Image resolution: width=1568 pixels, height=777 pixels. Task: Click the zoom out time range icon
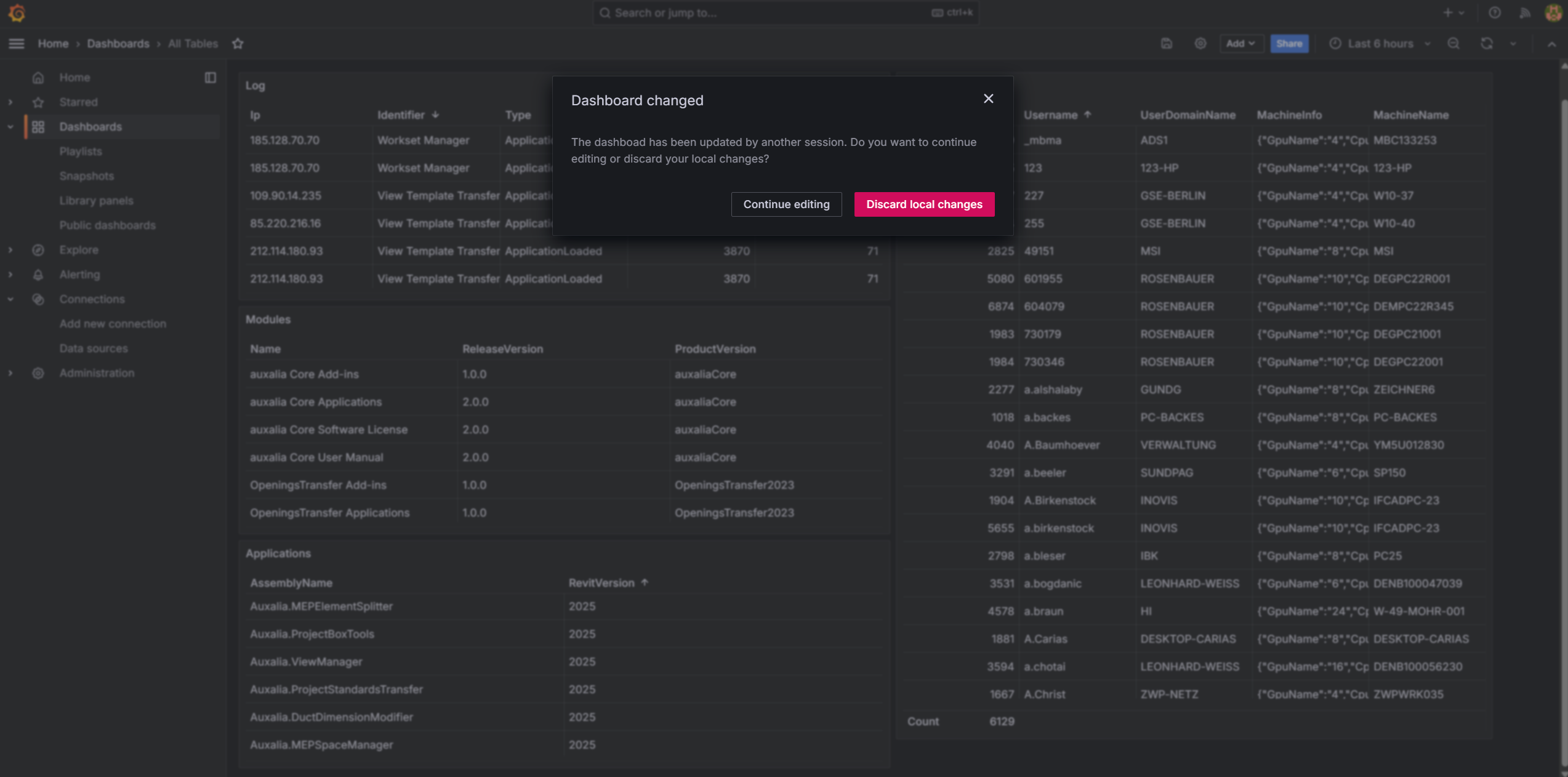1453,44
